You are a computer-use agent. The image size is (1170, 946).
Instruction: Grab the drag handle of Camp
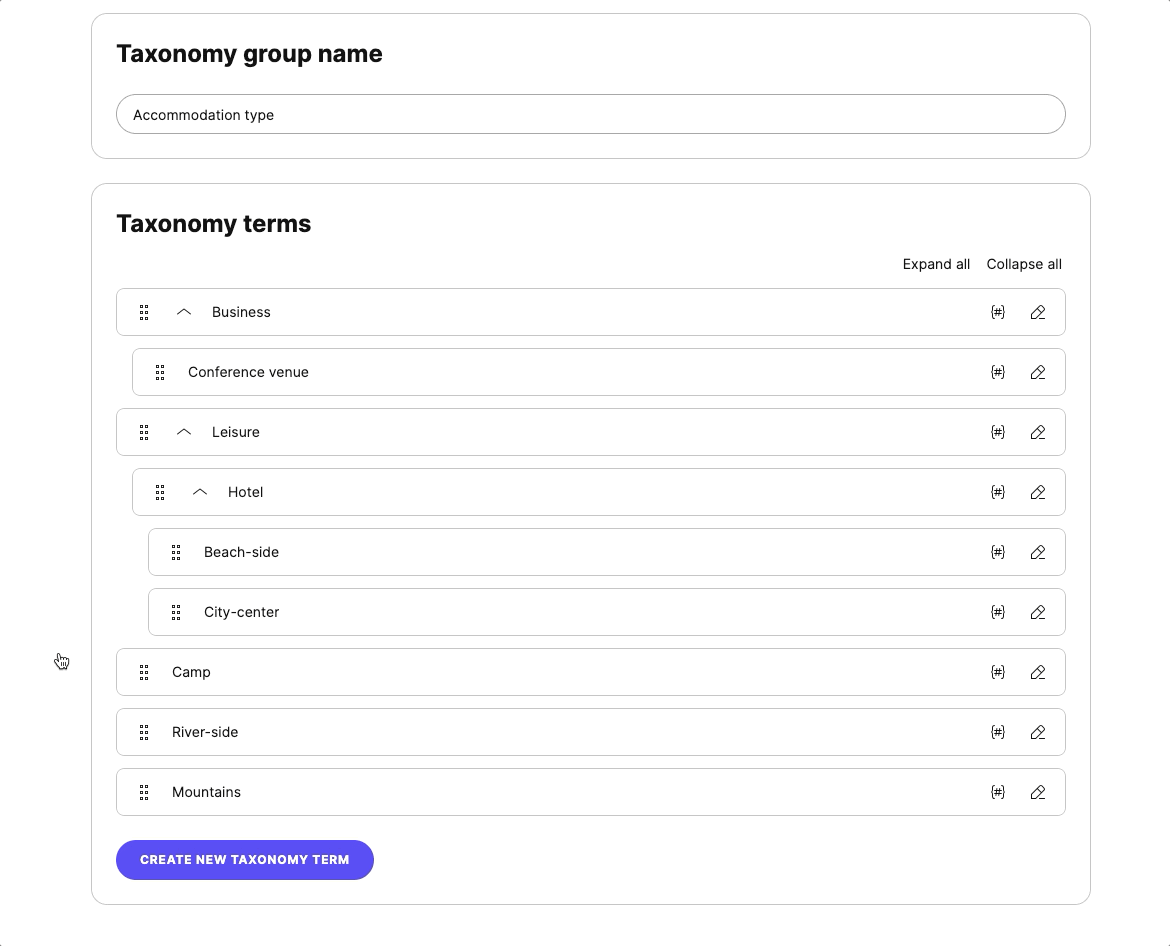pyautogui.click(x=144, y=672)
